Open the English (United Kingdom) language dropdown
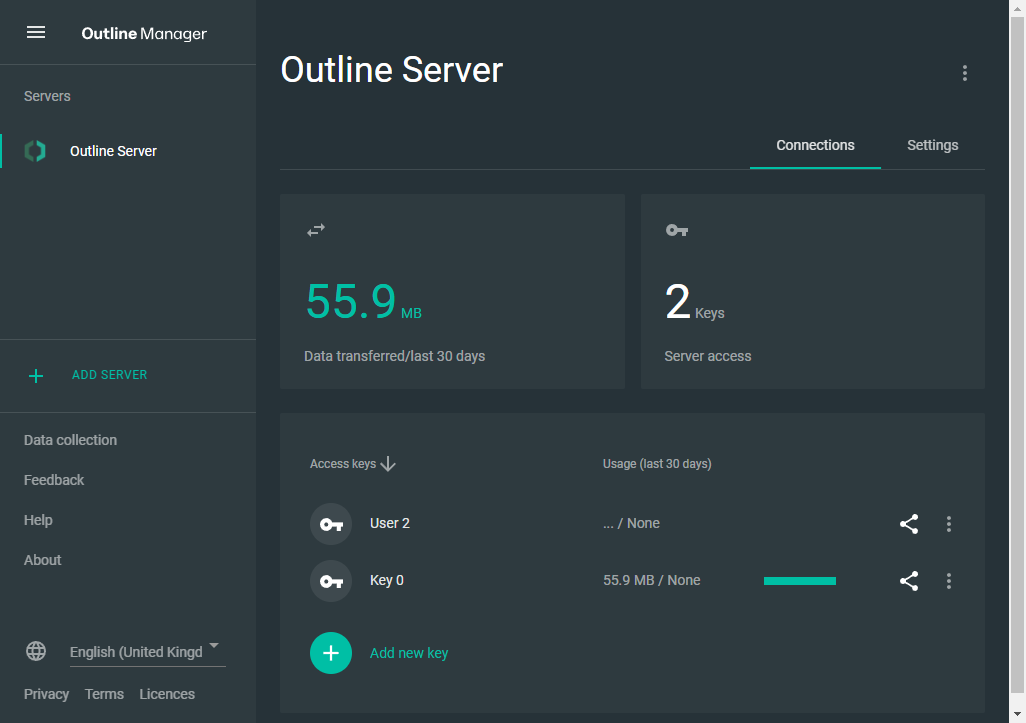This screenshot has height=723, width=1026. click(147, 652)
